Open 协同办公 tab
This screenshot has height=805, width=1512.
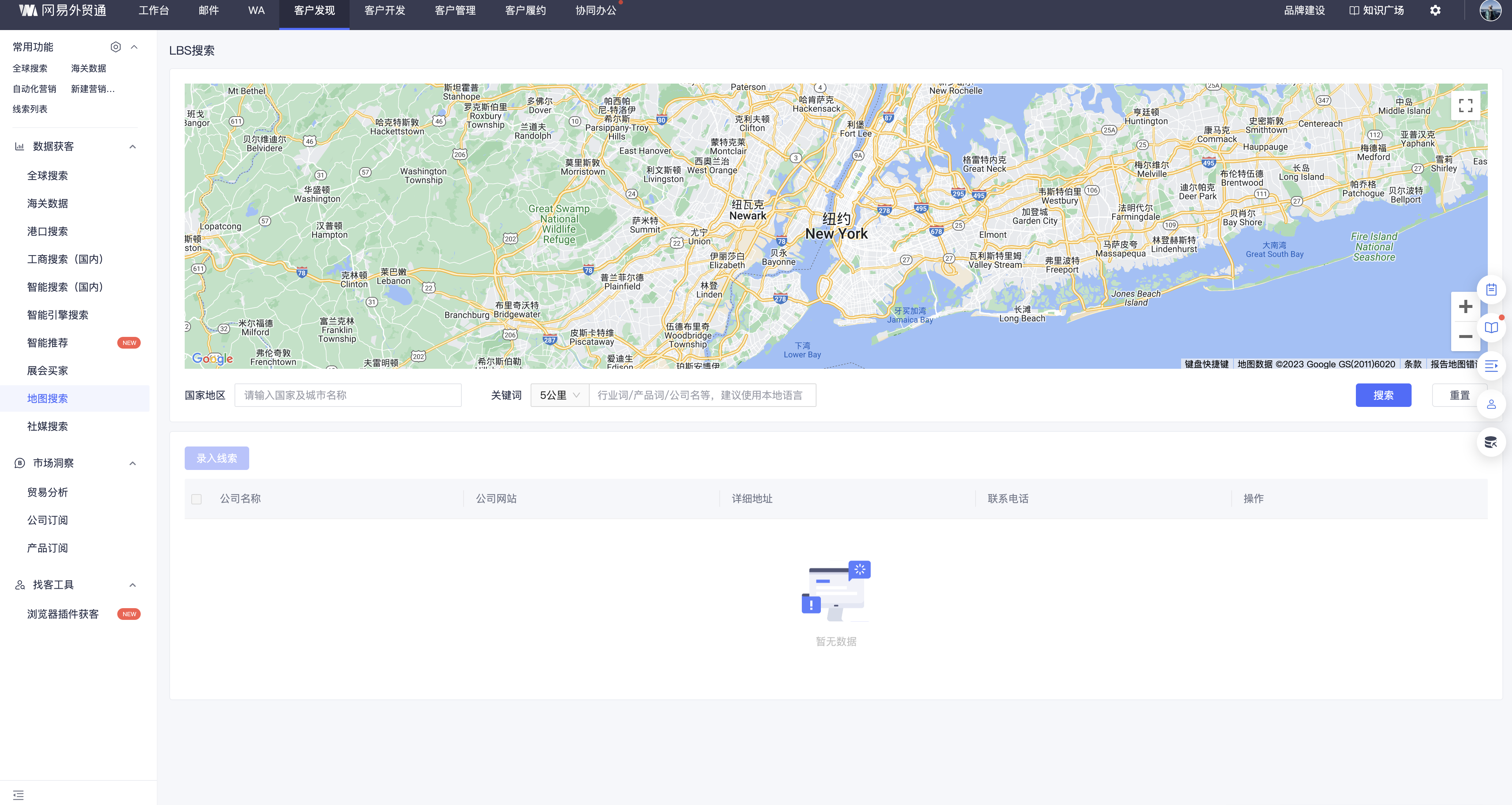click(x=596, y=11)
